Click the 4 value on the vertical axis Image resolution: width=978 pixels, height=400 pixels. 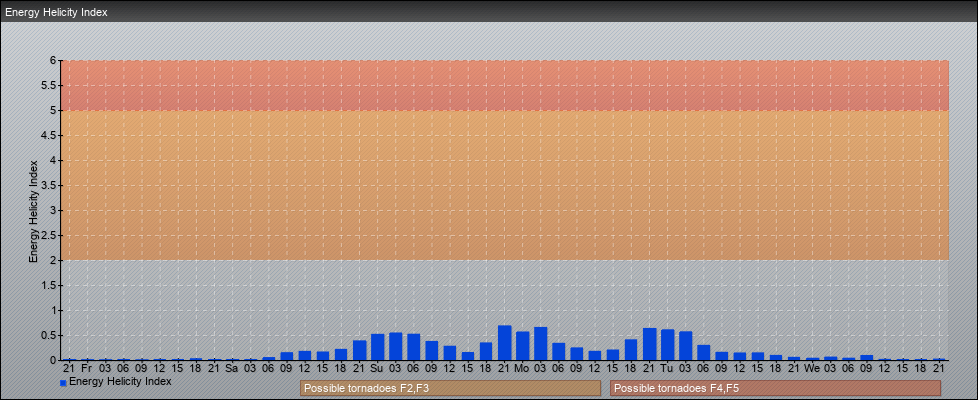coord(54,160)
